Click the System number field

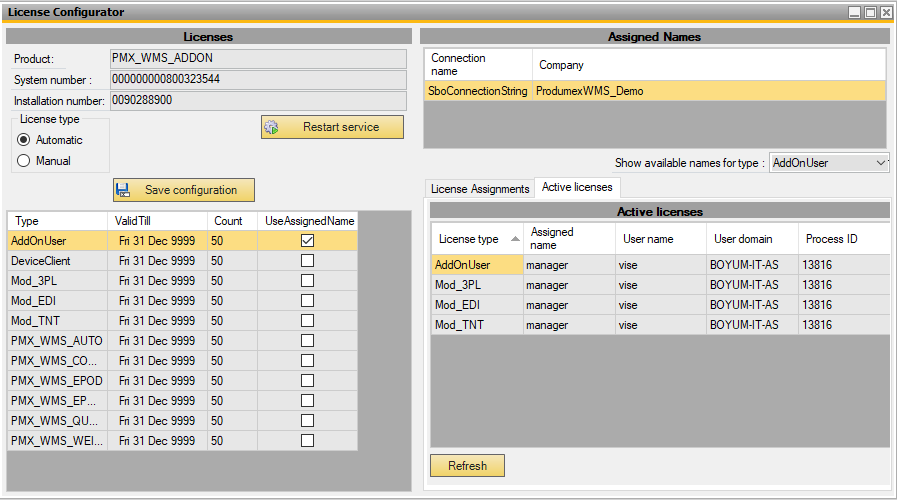(x=258, y=79)
